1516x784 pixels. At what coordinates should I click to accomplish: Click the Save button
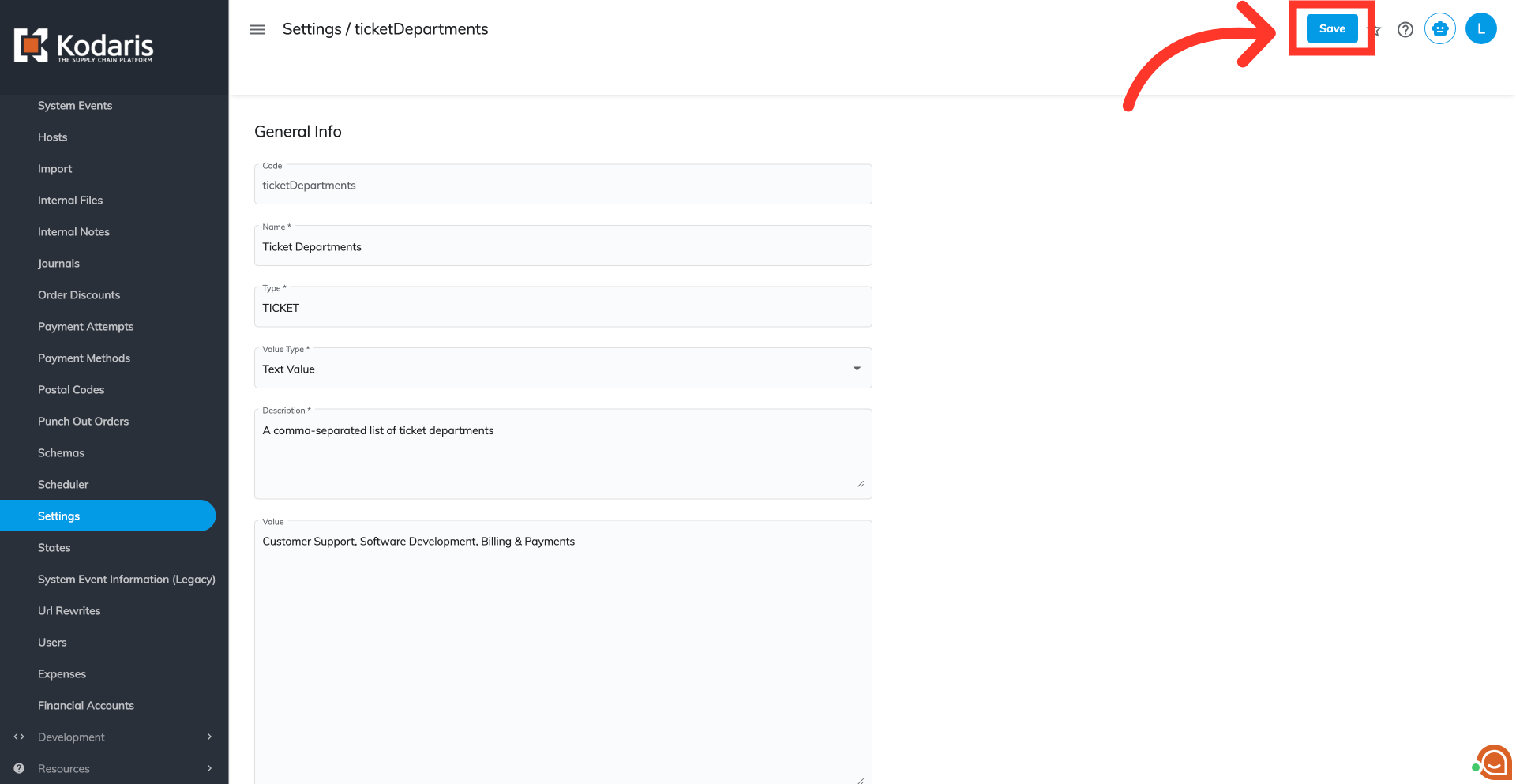tap(1332, 28)
